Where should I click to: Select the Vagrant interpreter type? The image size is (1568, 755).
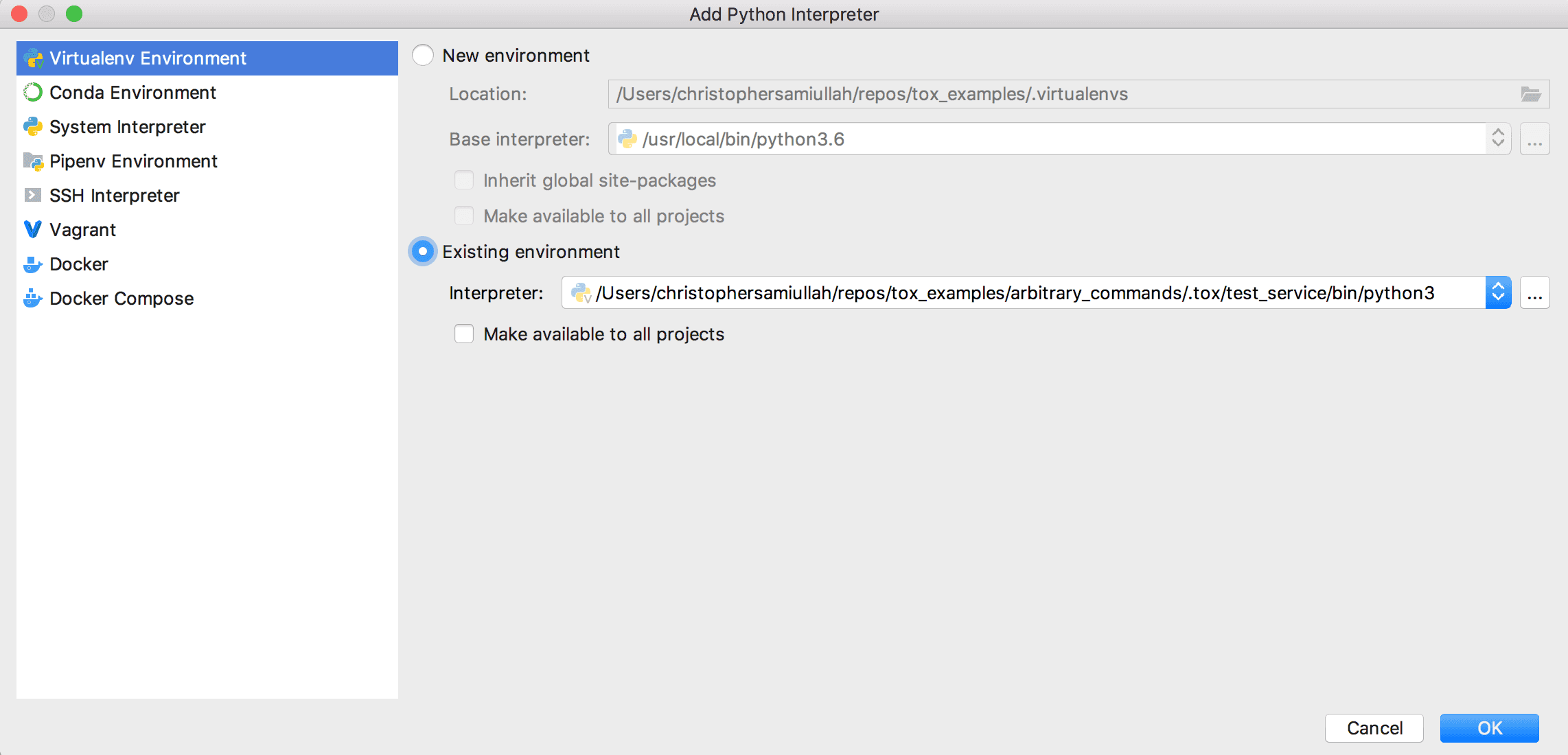[82, 229]
